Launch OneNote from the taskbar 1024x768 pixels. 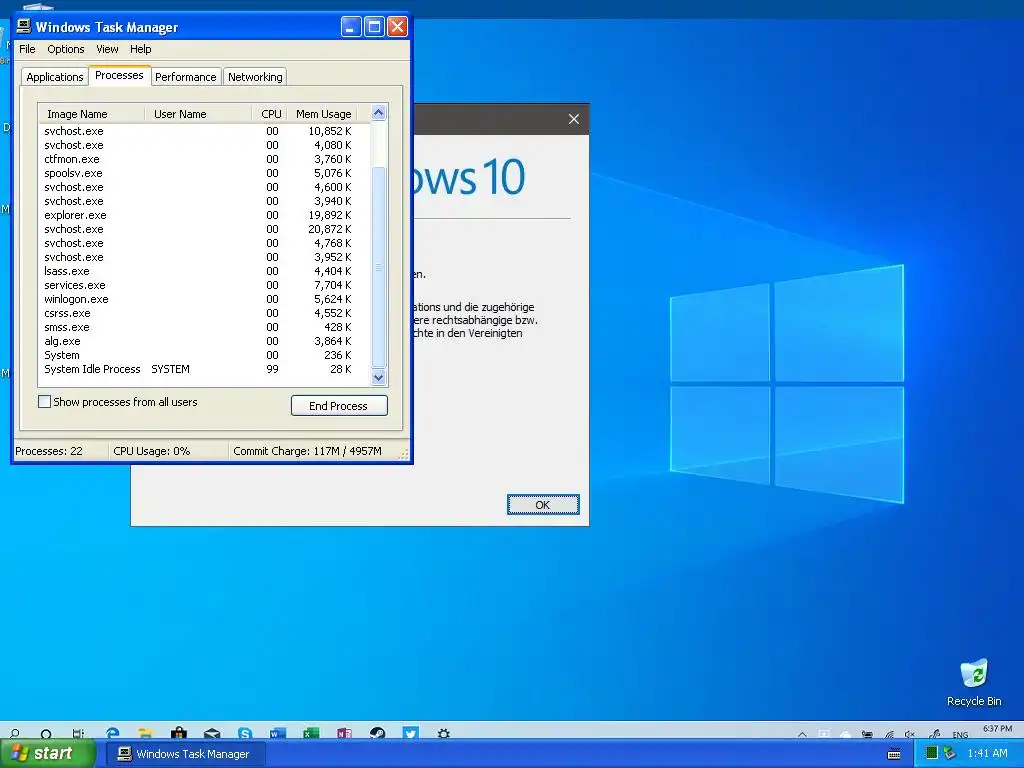(x=344, y=733)
